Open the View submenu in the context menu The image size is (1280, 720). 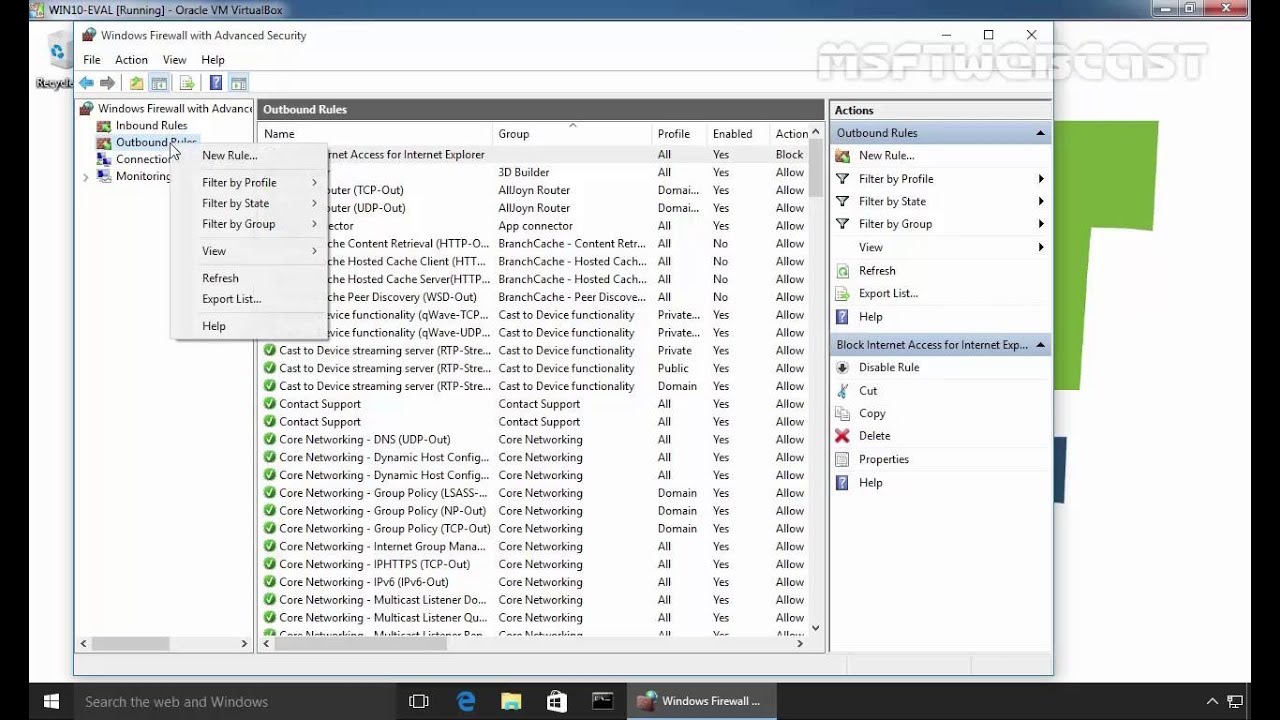click(x=250, y=251)
